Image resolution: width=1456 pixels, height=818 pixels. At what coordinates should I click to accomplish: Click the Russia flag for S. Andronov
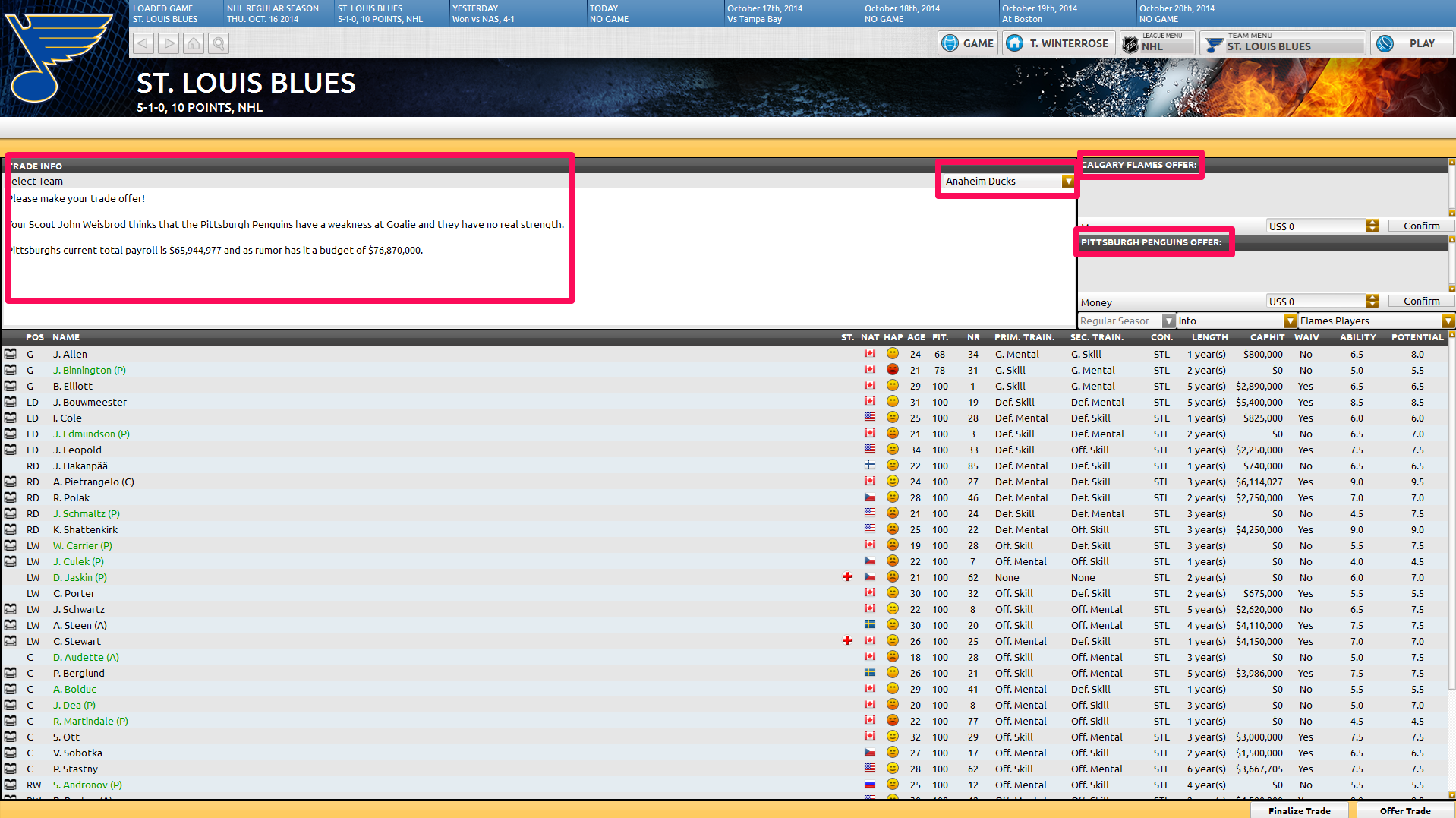870,785
